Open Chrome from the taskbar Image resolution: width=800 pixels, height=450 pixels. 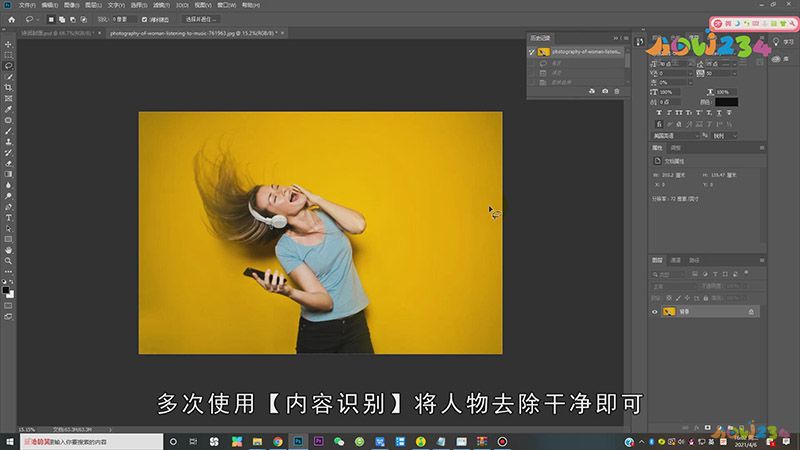(278, 442)
